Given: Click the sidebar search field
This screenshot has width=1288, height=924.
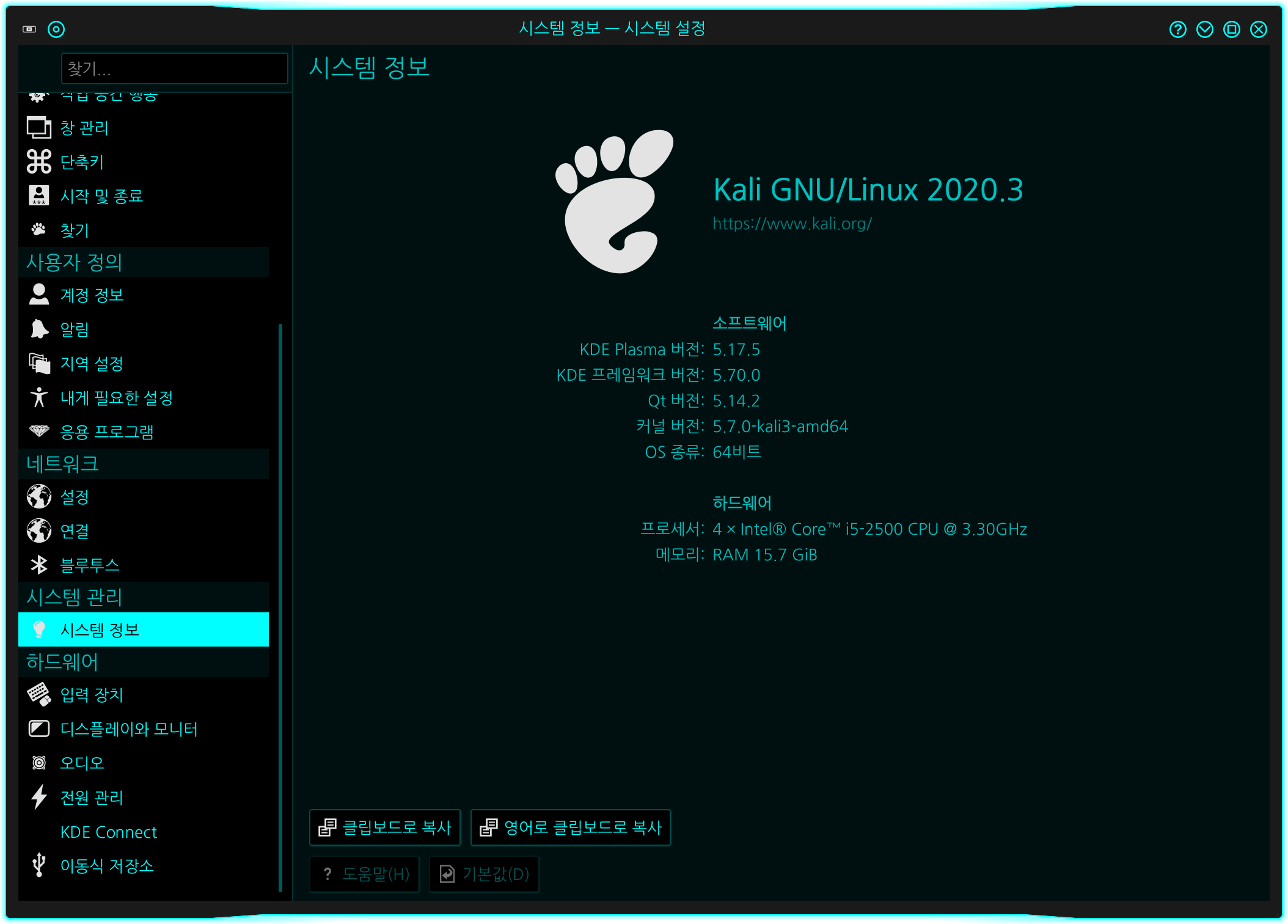Looking at the screenshot, I should pyautogui.click(x=174, y=68).
